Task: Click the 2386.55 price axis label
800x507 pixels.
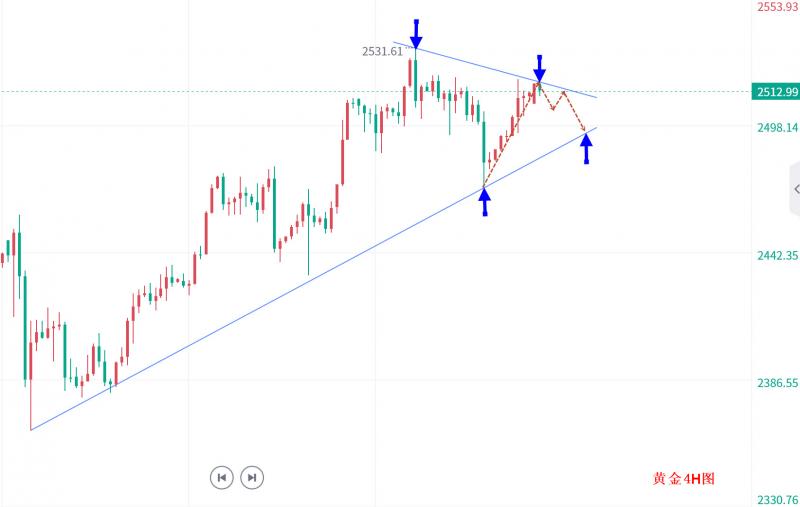Action: point(777,383)
